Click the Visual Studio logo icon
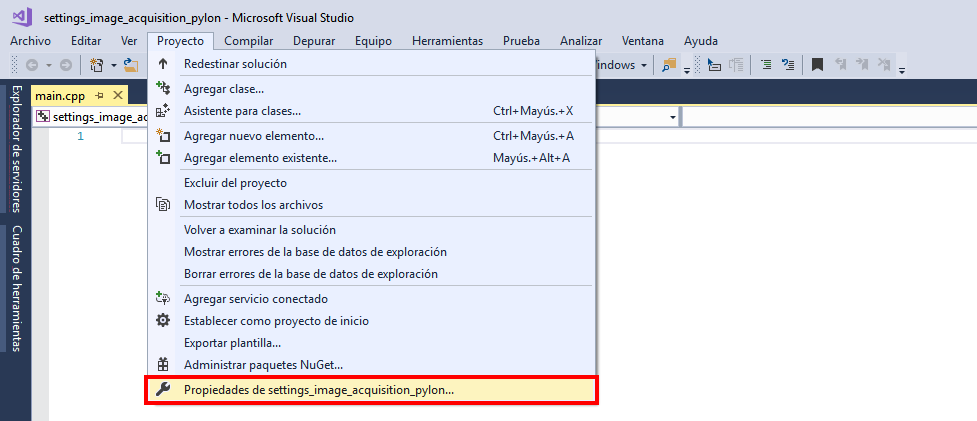 point(22,17)
